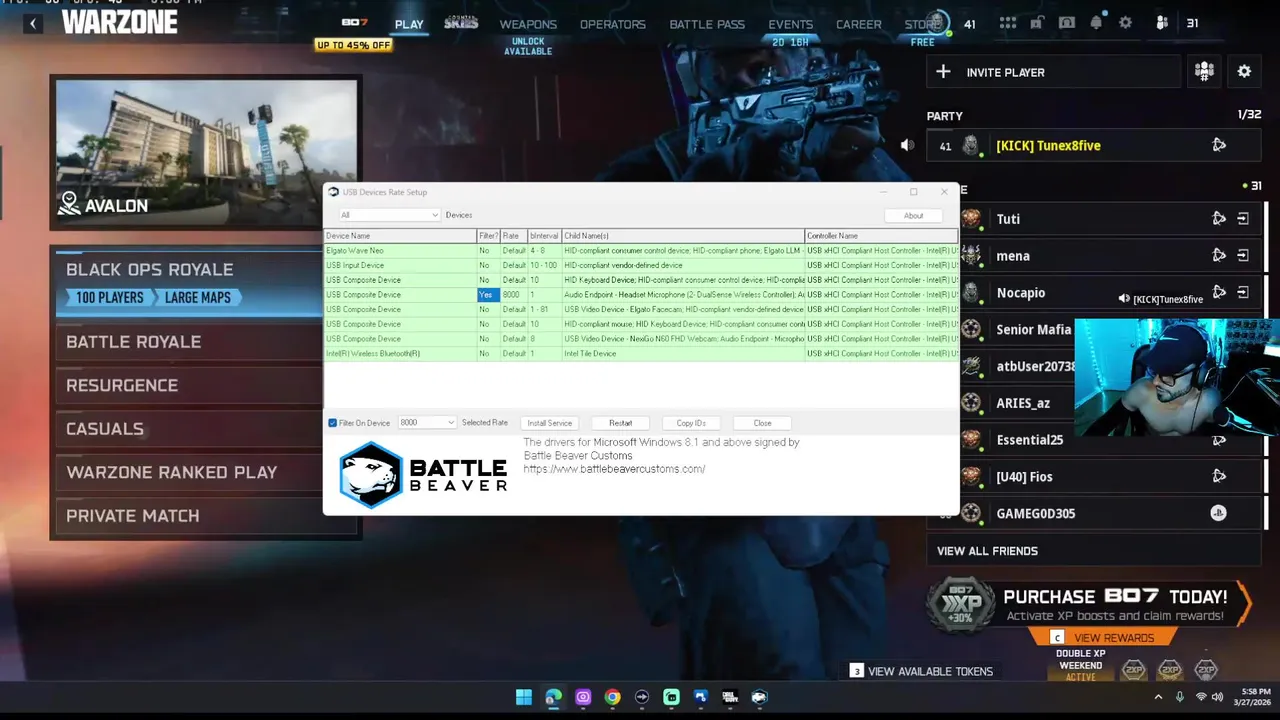Viewport: 1280px width, 720px height.
Task: Select the Elgato Wave Neo device row
Action: [x=641, y=250]
